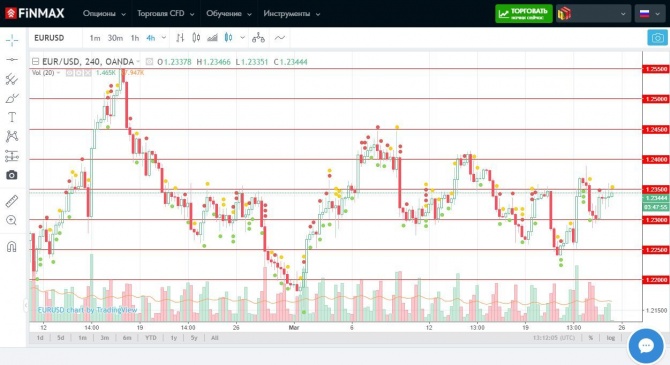This screenshot has height=365, width=670.
Task: Toggle log scale mode
Action: (611, 338)
